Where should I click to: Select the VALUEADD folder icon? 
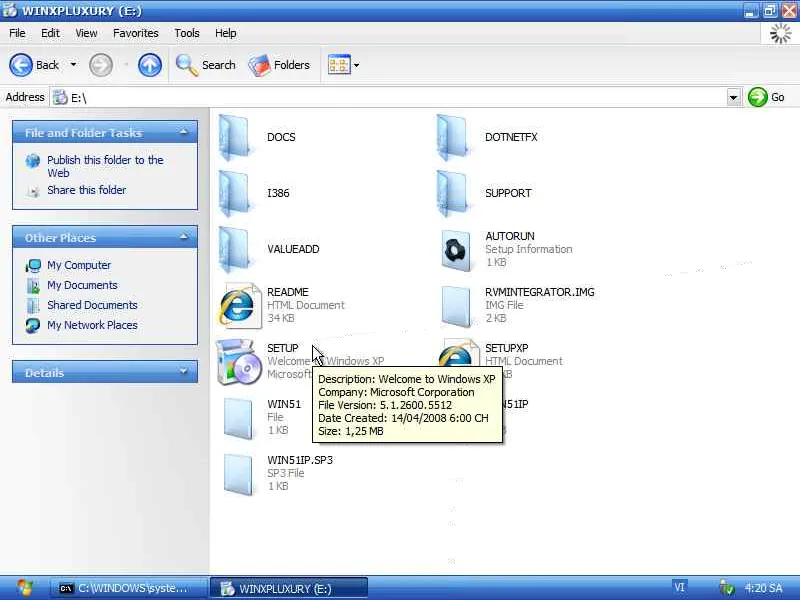click(x=235, y=249)
